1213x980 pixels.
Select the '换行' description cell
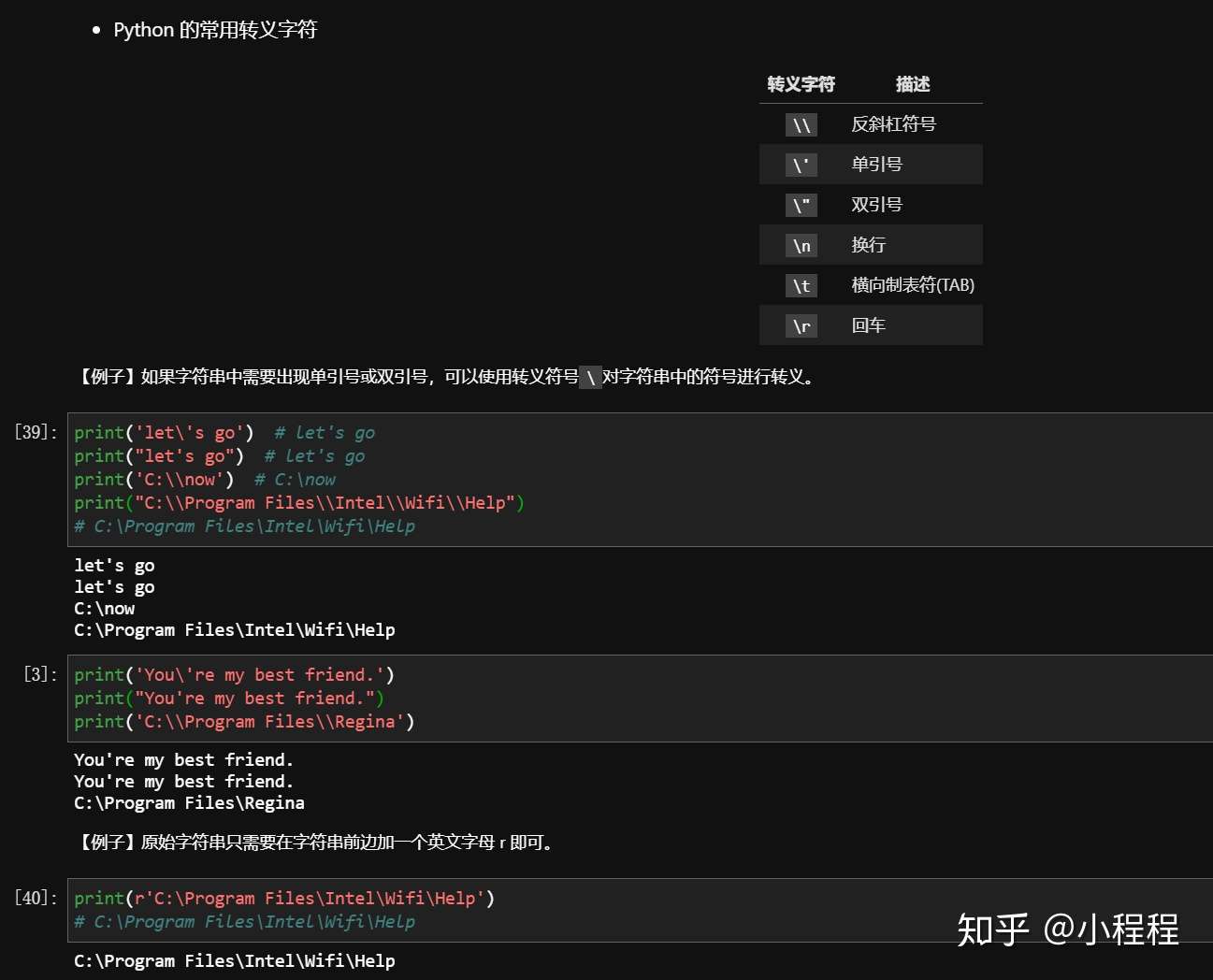point(868,245)
